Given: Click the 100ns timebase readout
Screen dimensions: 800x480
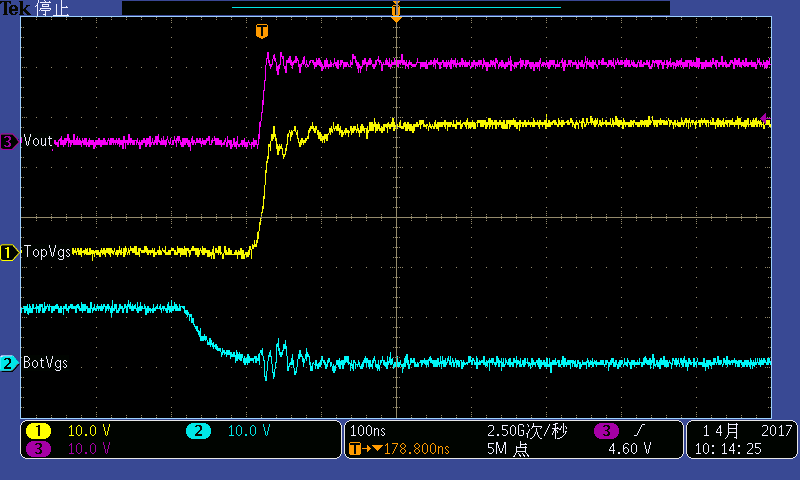Looking at the screenshot, I should coord(367,431).
